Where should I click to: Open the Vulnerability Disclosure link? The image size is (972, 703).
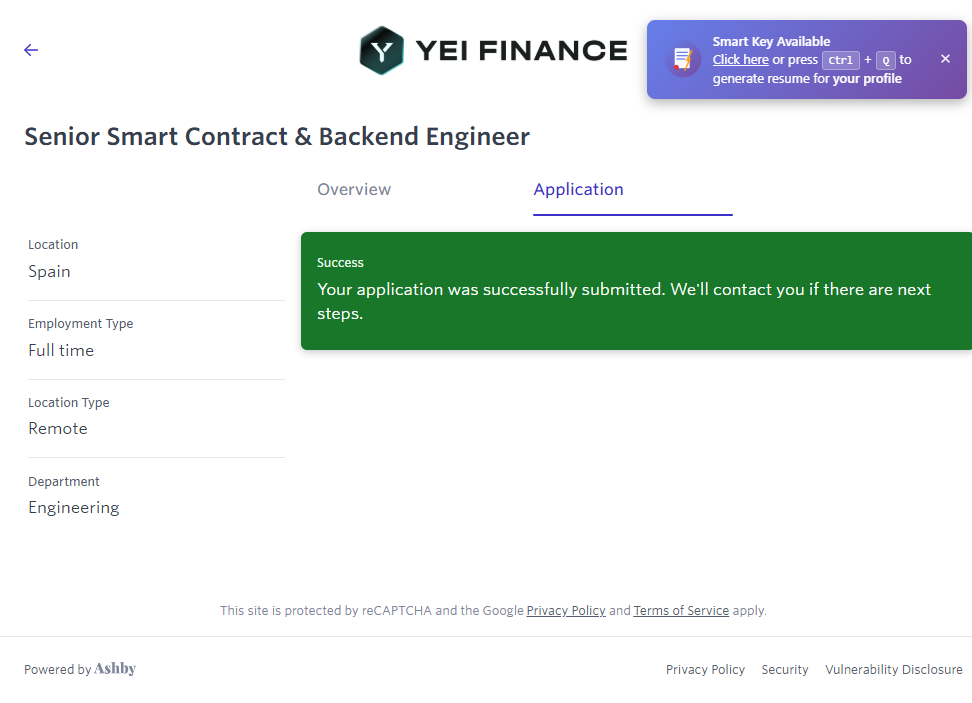(893, 670)
